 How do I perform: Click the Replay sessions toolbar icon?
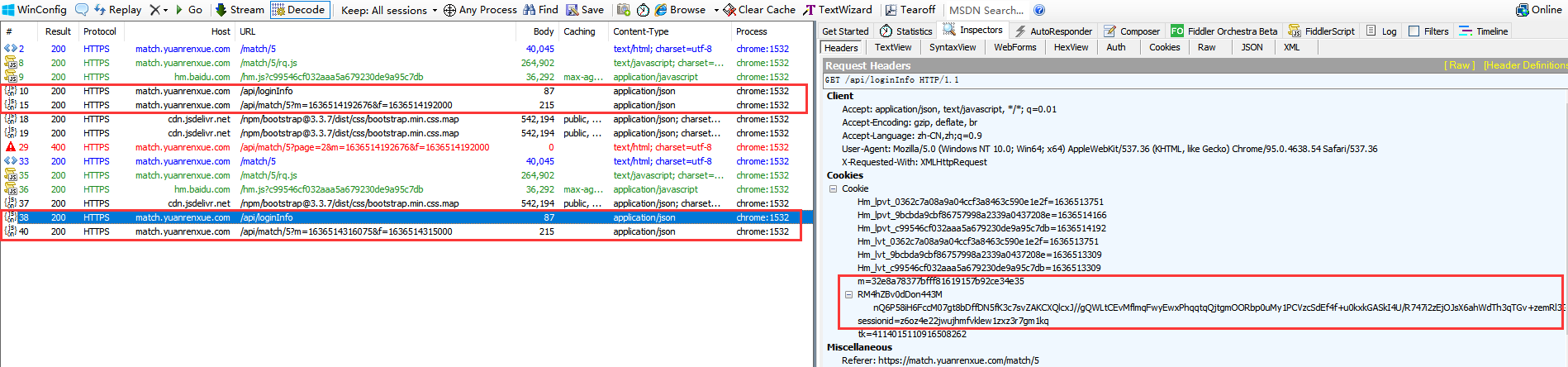coord(100,10)
